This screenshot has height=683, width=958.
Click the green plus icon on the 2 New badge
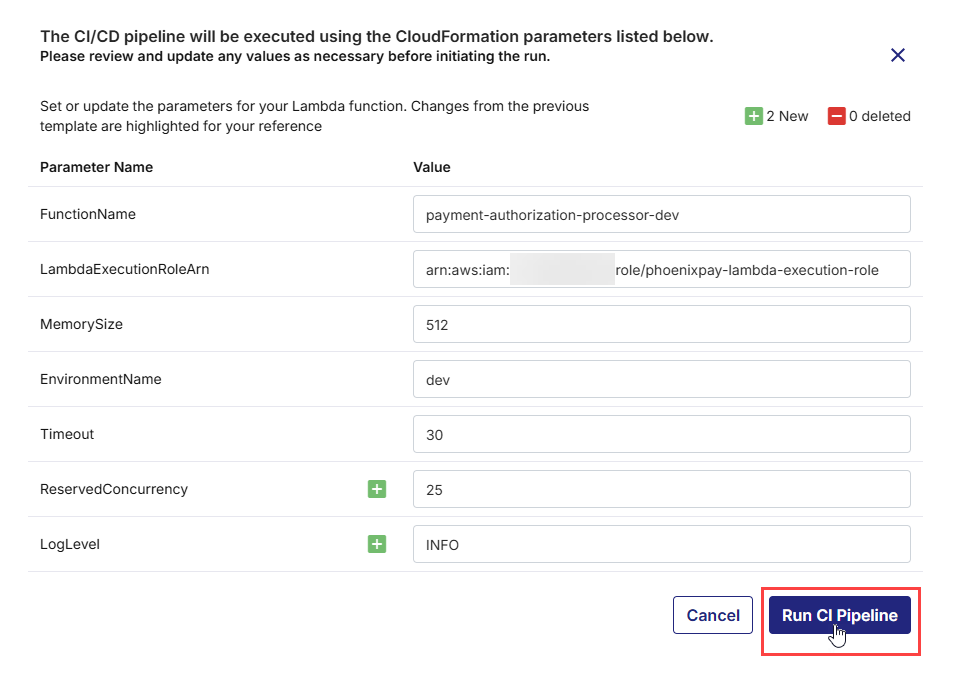[753, 116]
